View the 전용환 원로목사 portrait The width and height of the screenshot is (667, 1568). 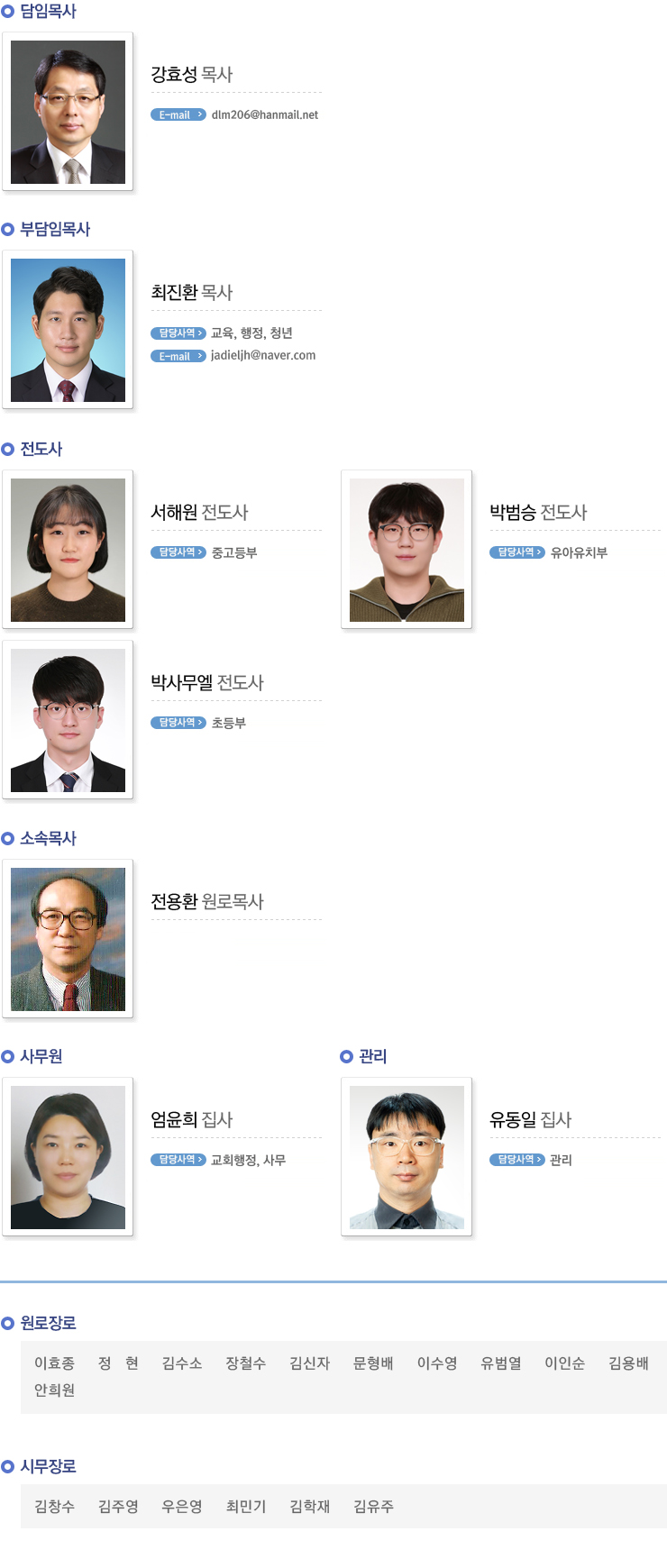coord(68,939)
